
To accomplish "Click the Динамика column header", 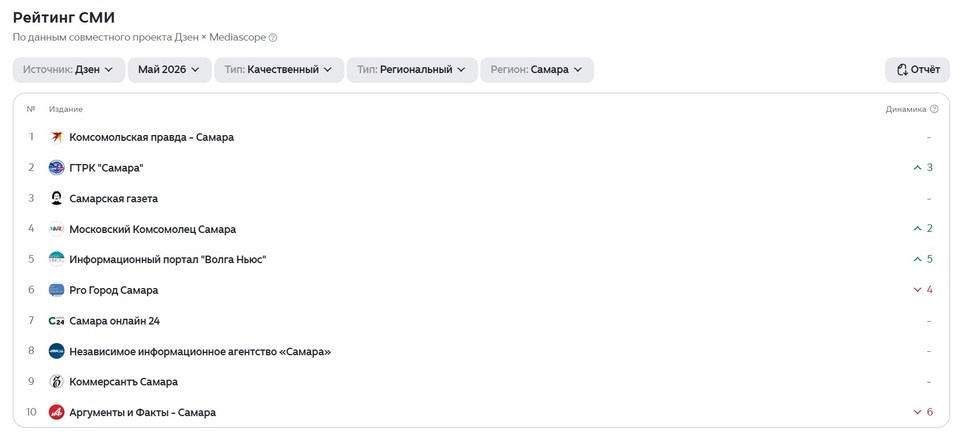I will 906,109.
